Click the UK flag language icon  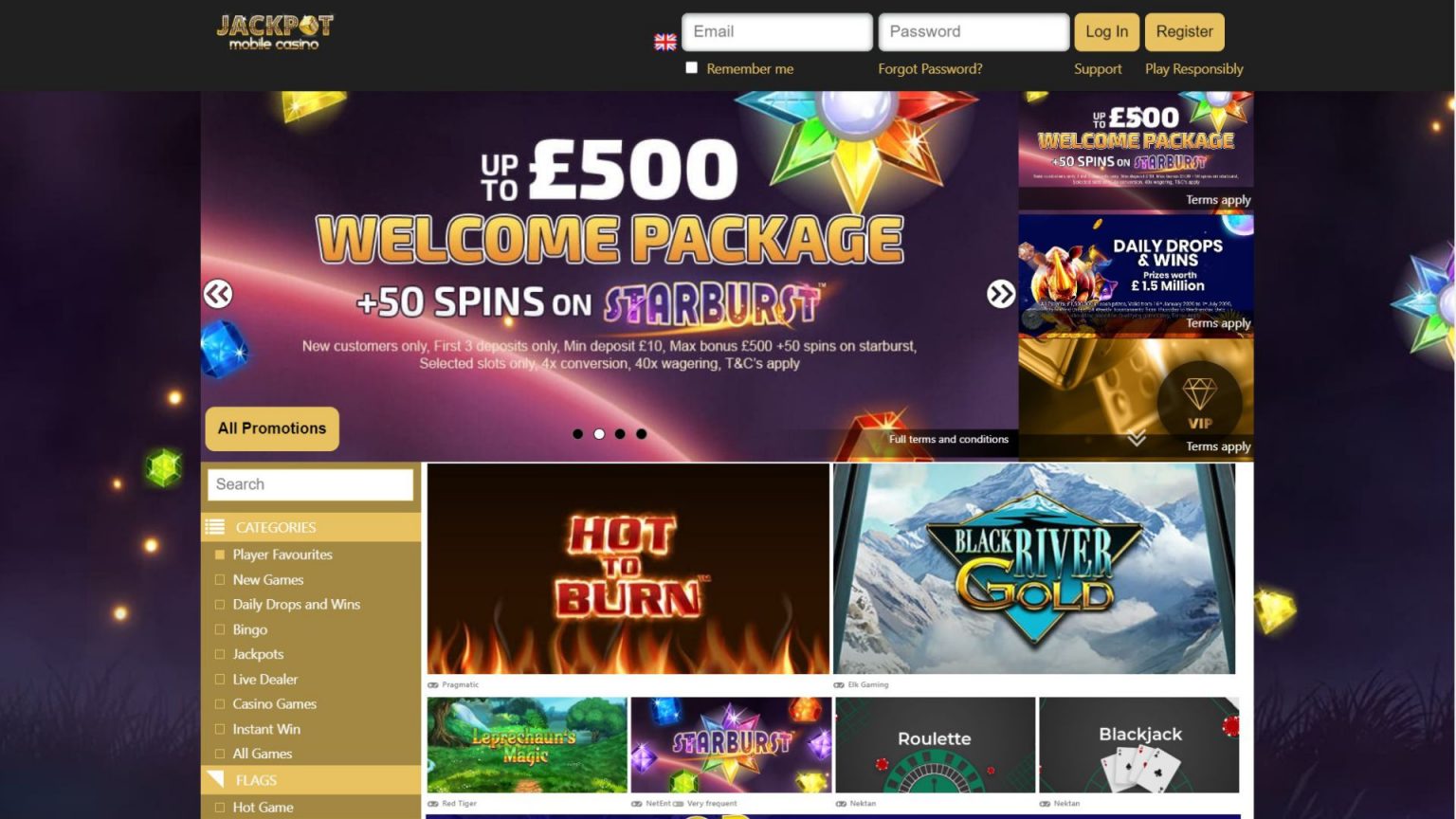click(x=665, y=42)
